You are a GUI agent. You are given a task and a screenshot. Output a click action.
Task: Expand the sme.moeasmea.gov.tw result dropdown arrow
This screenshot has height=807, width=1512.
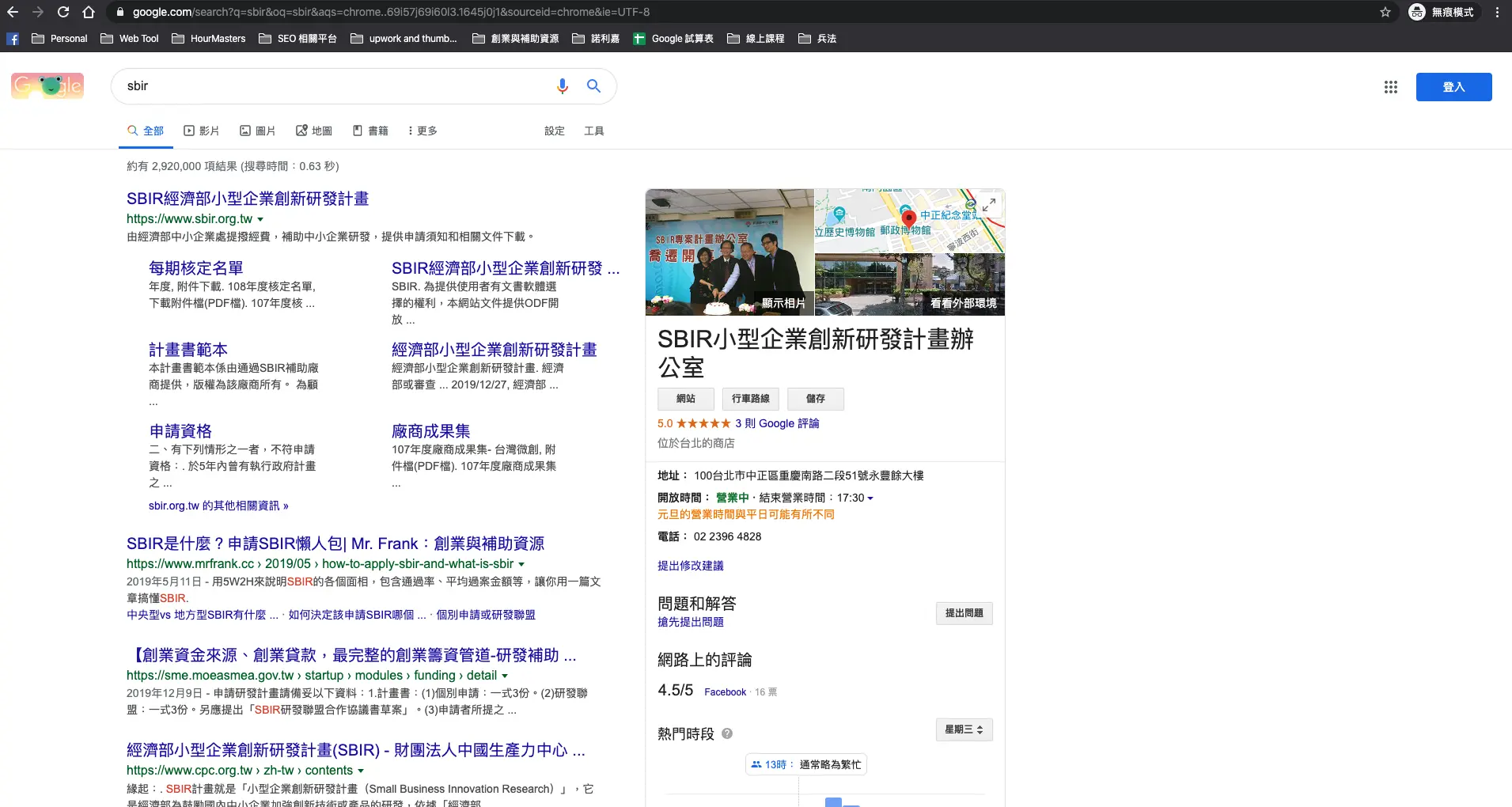click(x=505, y=676)
